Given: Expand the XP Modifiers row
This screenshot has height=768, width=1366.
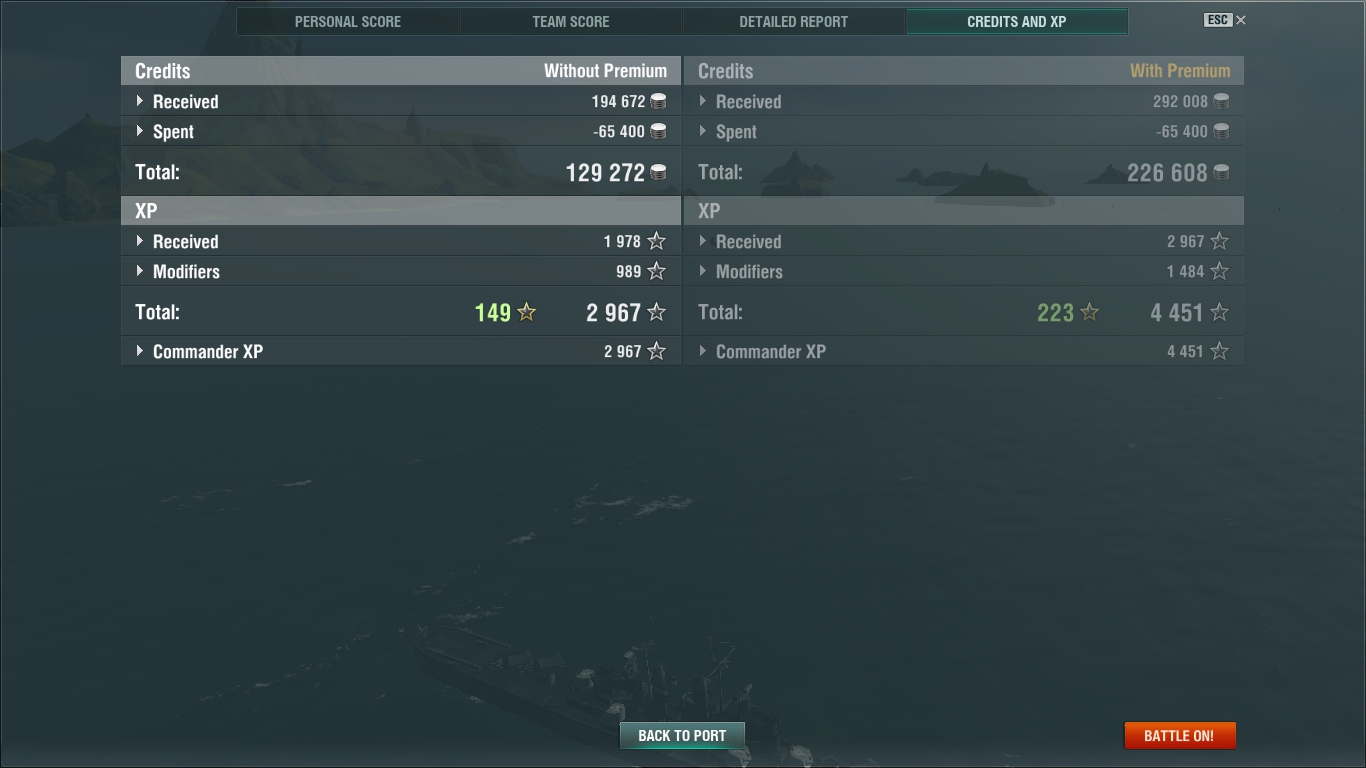Looking at the screenshot, I should tap(401, 271).
